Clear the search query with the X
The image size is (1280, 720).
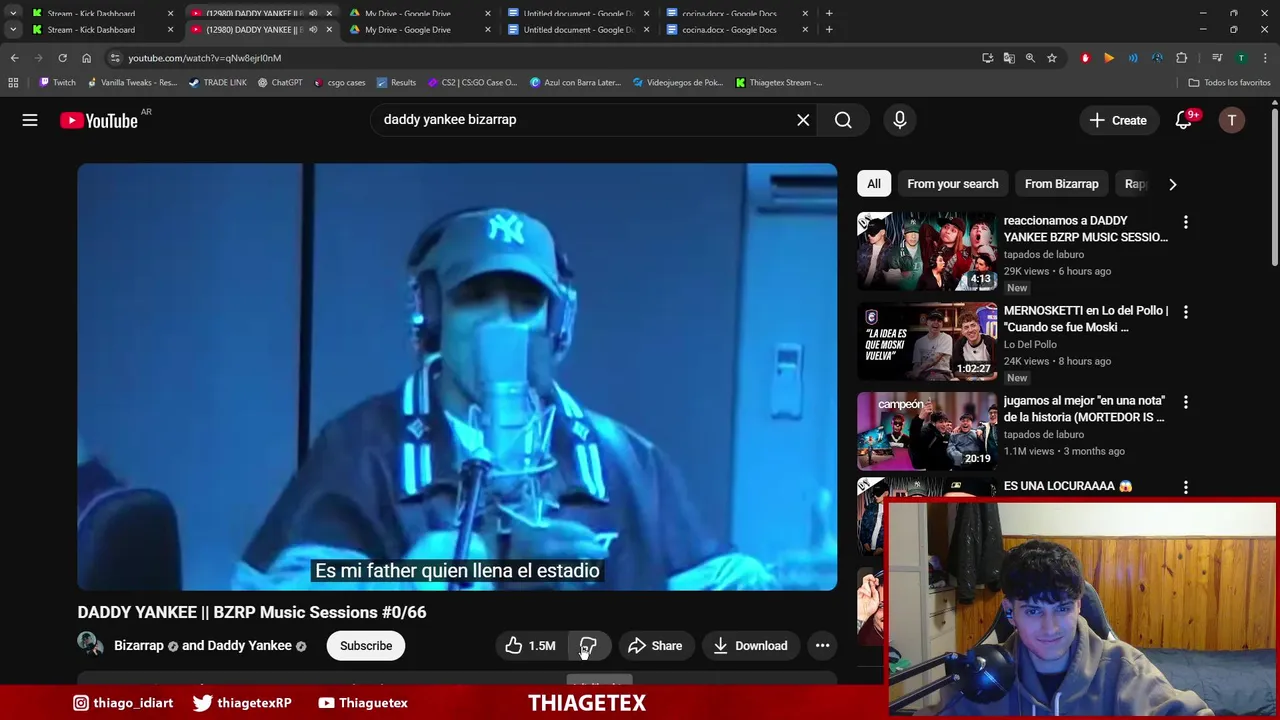coord(803,120)
